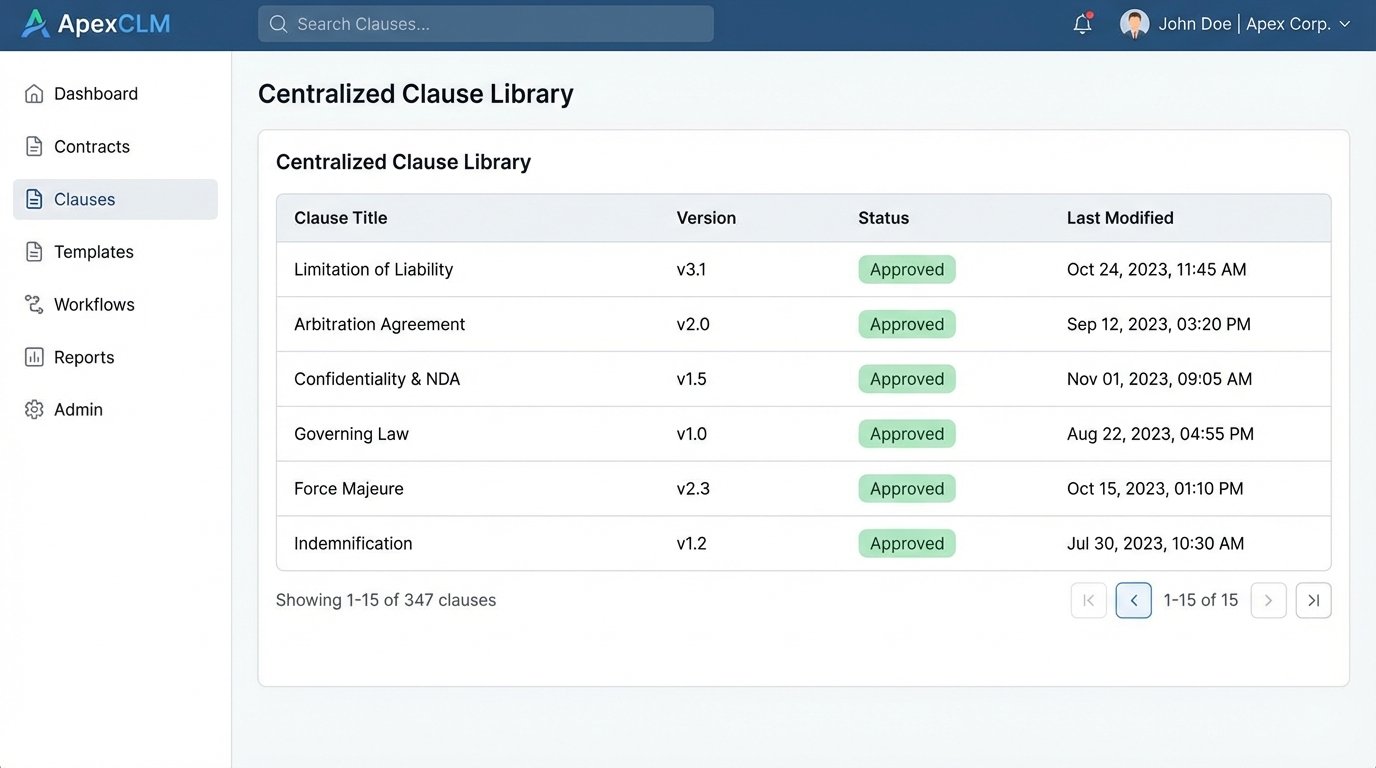The width and height of the screenshot is (1376, 768).
Task: Jump to the last page of clauses
Action: (1313, 600)
